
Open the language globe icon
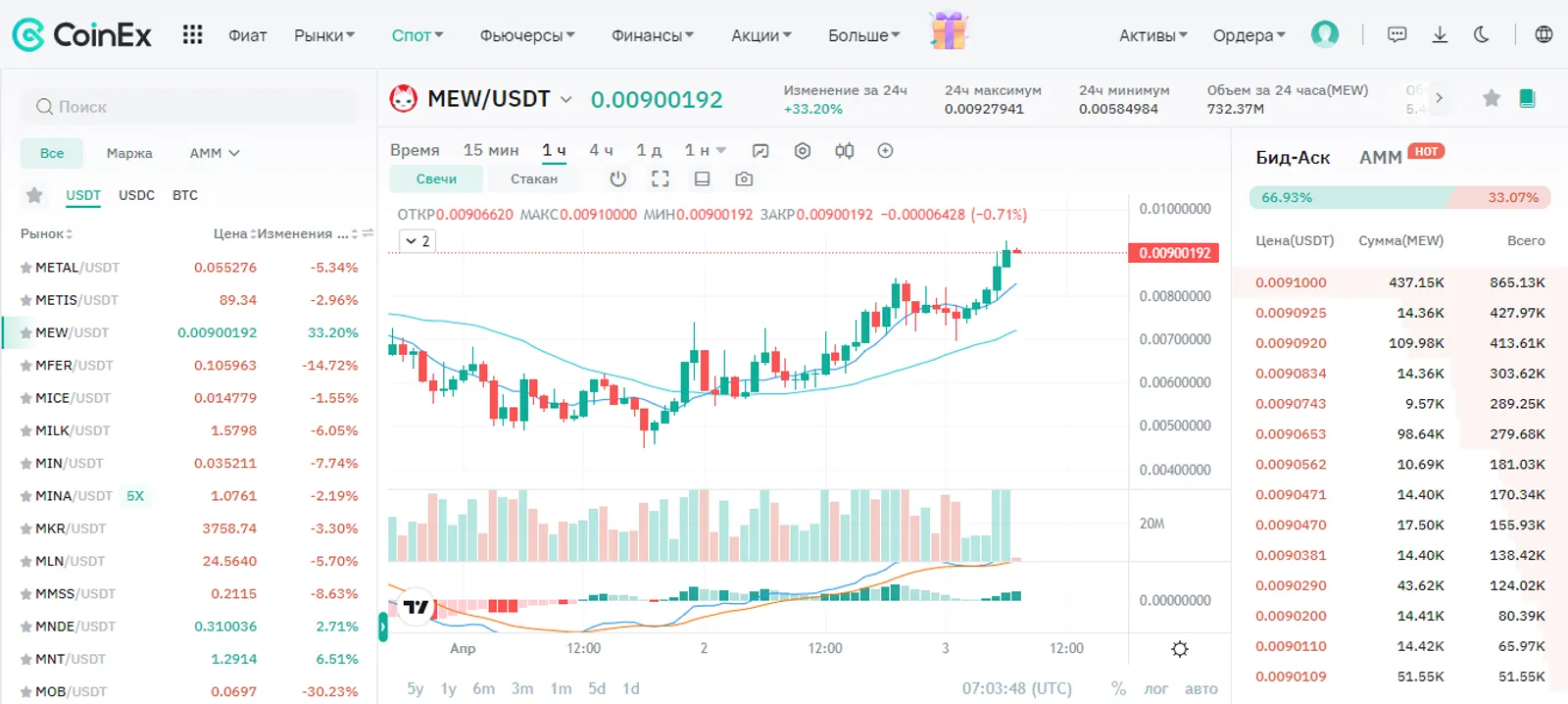point(1543,34)
